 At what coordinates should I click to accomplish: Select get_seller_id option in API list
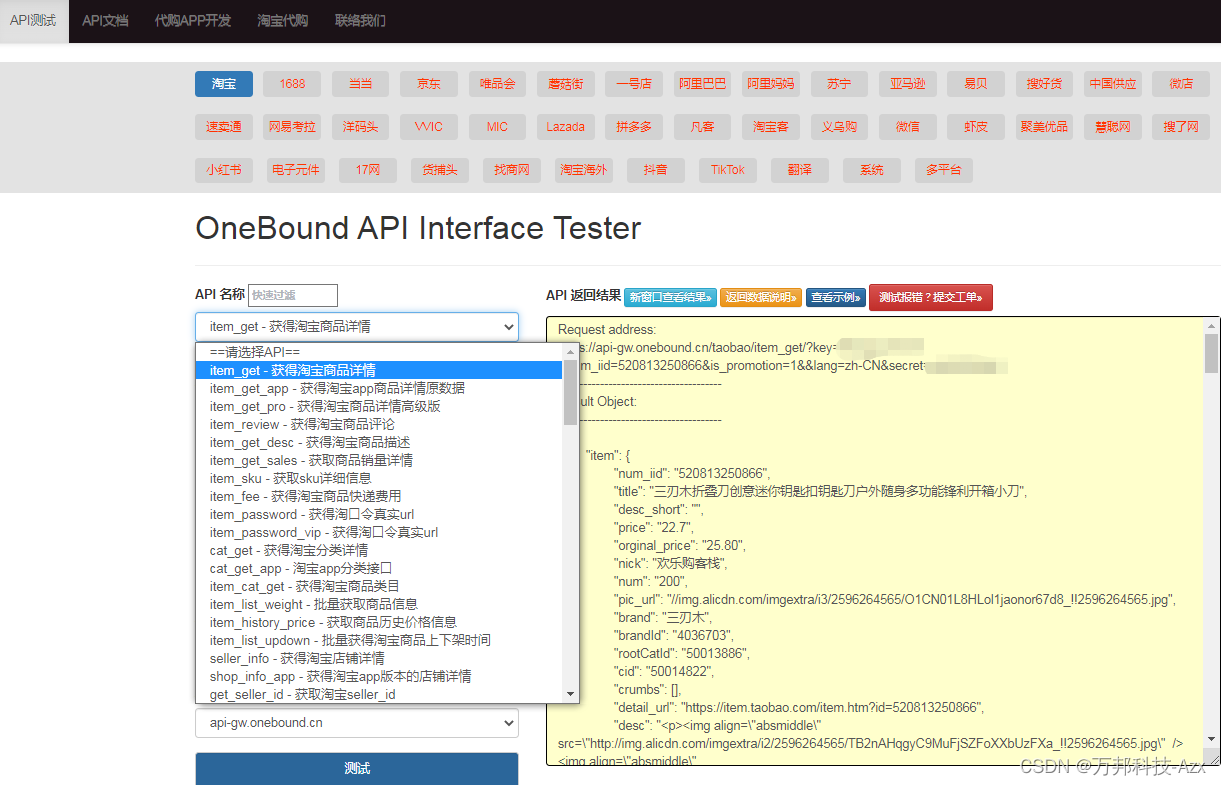[380, 694]
